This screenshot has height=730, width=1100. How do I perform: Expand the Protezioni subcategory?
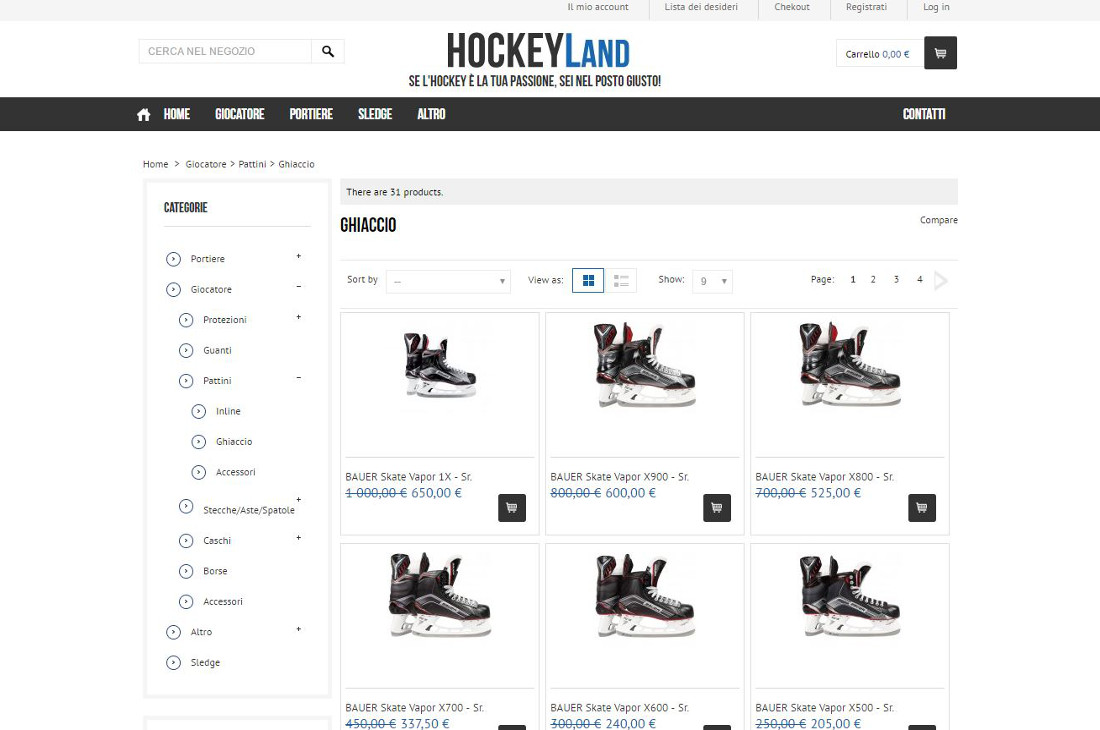tap(299, 317)
